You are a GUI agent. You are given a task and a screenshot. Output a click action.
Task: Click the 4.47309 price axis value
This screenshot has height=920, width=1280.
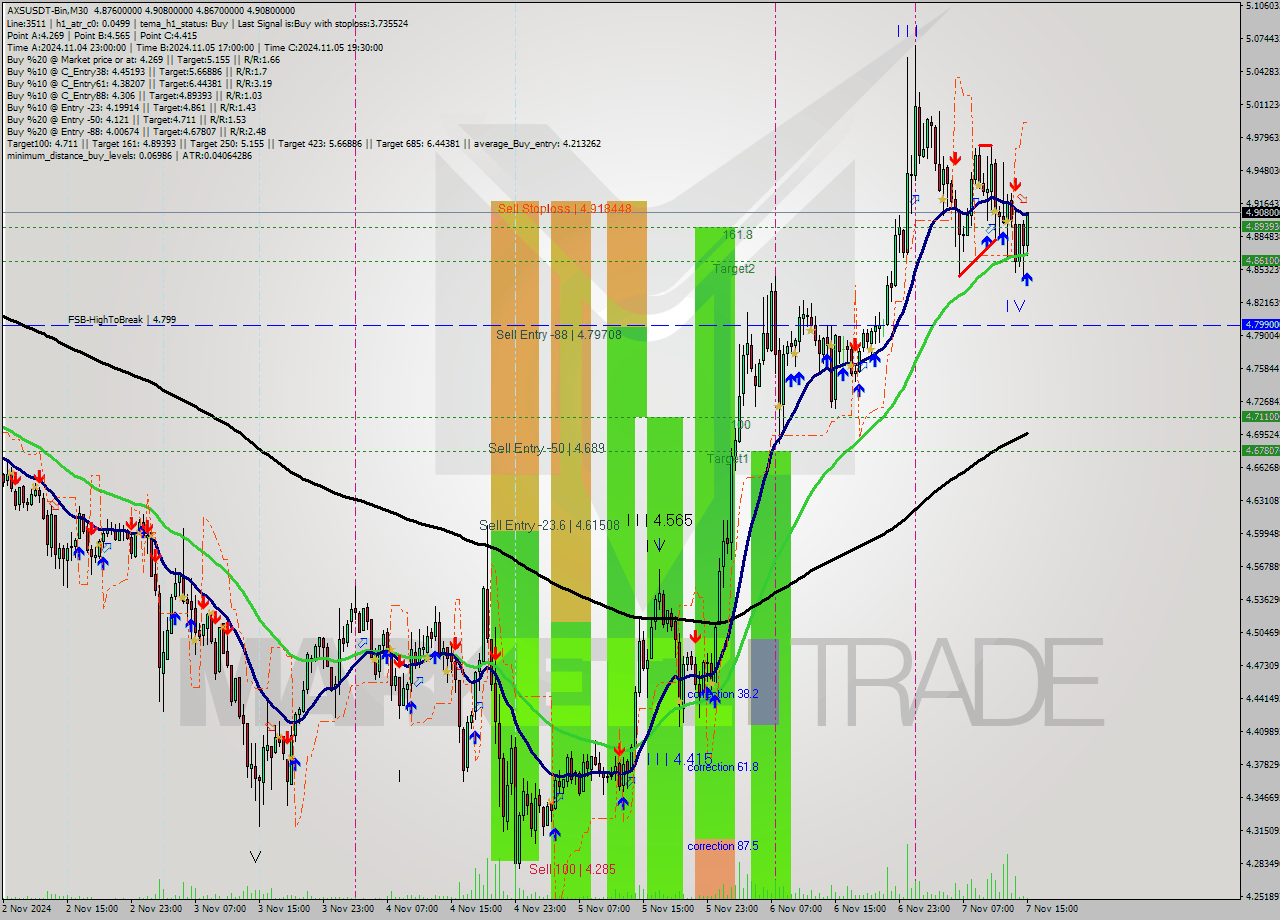[1263, 665]
